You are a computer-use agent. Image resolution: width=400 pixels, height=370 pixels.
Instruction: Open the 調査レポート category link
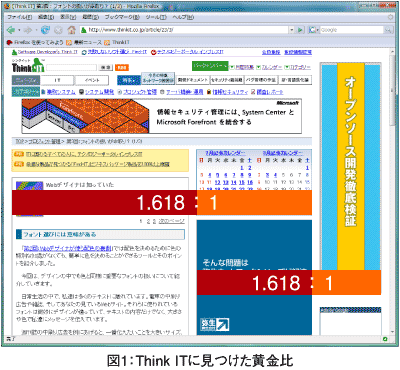[270, 92]
